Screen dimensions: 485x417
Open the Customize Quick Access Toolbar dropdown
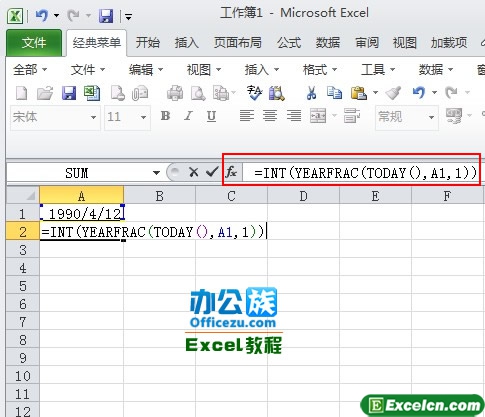point(128,16)
